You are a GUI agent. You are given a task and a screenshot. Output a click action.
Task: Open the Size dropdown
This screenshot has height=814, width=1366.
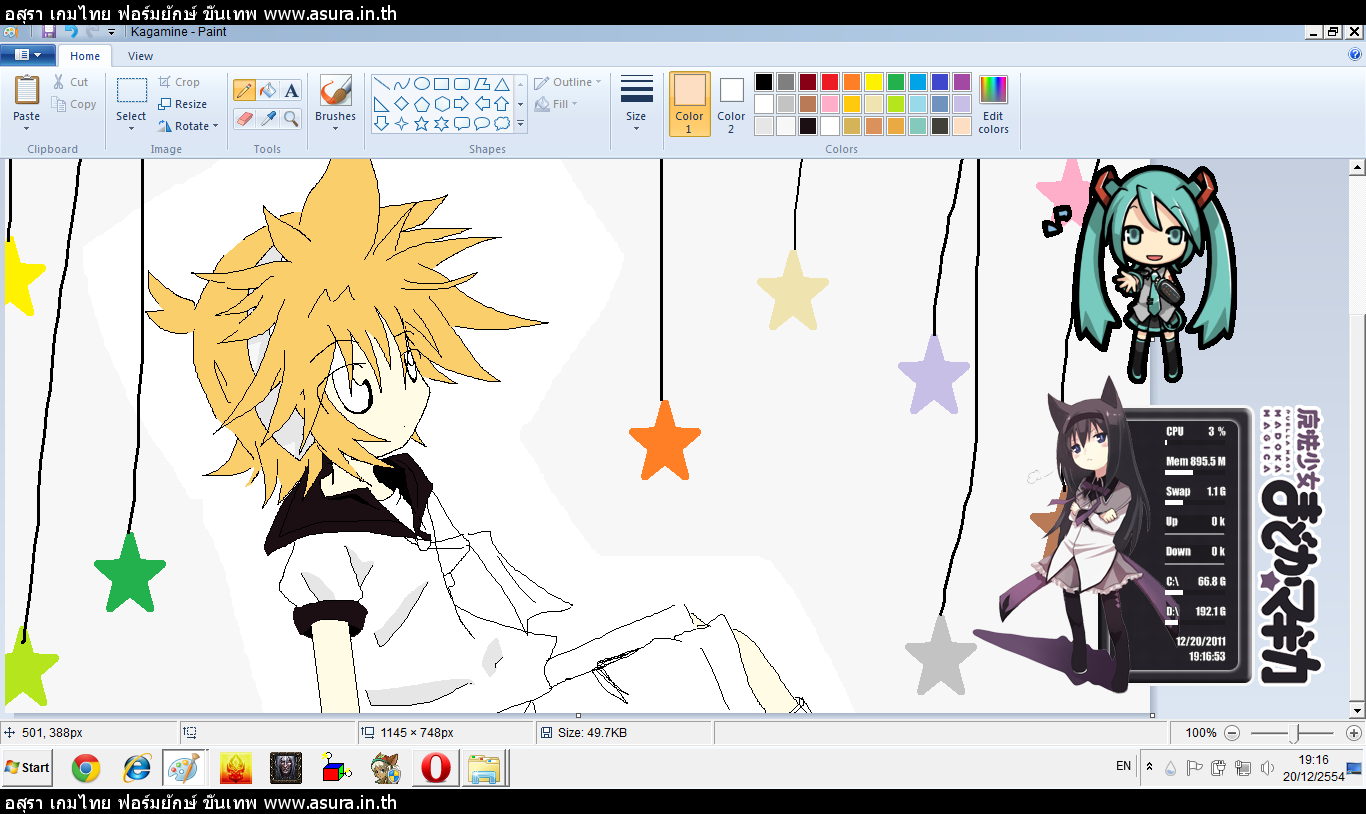point(636,103)
